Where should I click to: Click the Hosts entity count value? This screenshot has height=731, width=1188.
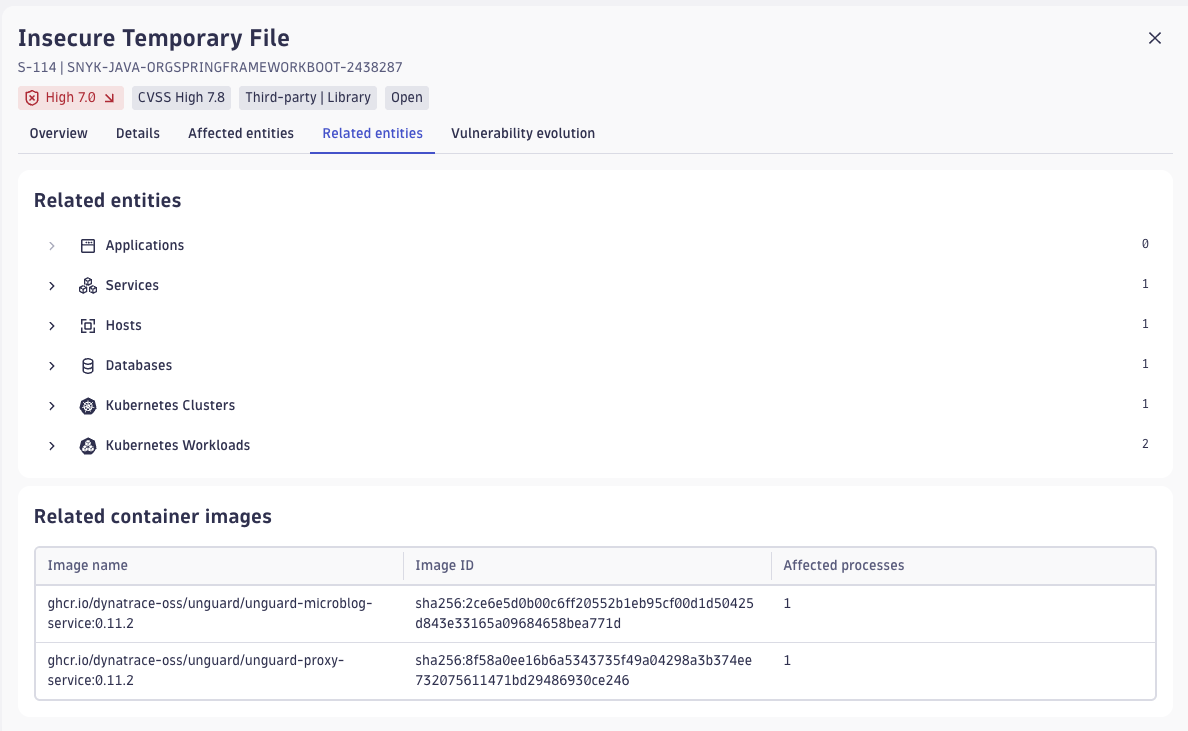coord(1145,323)
